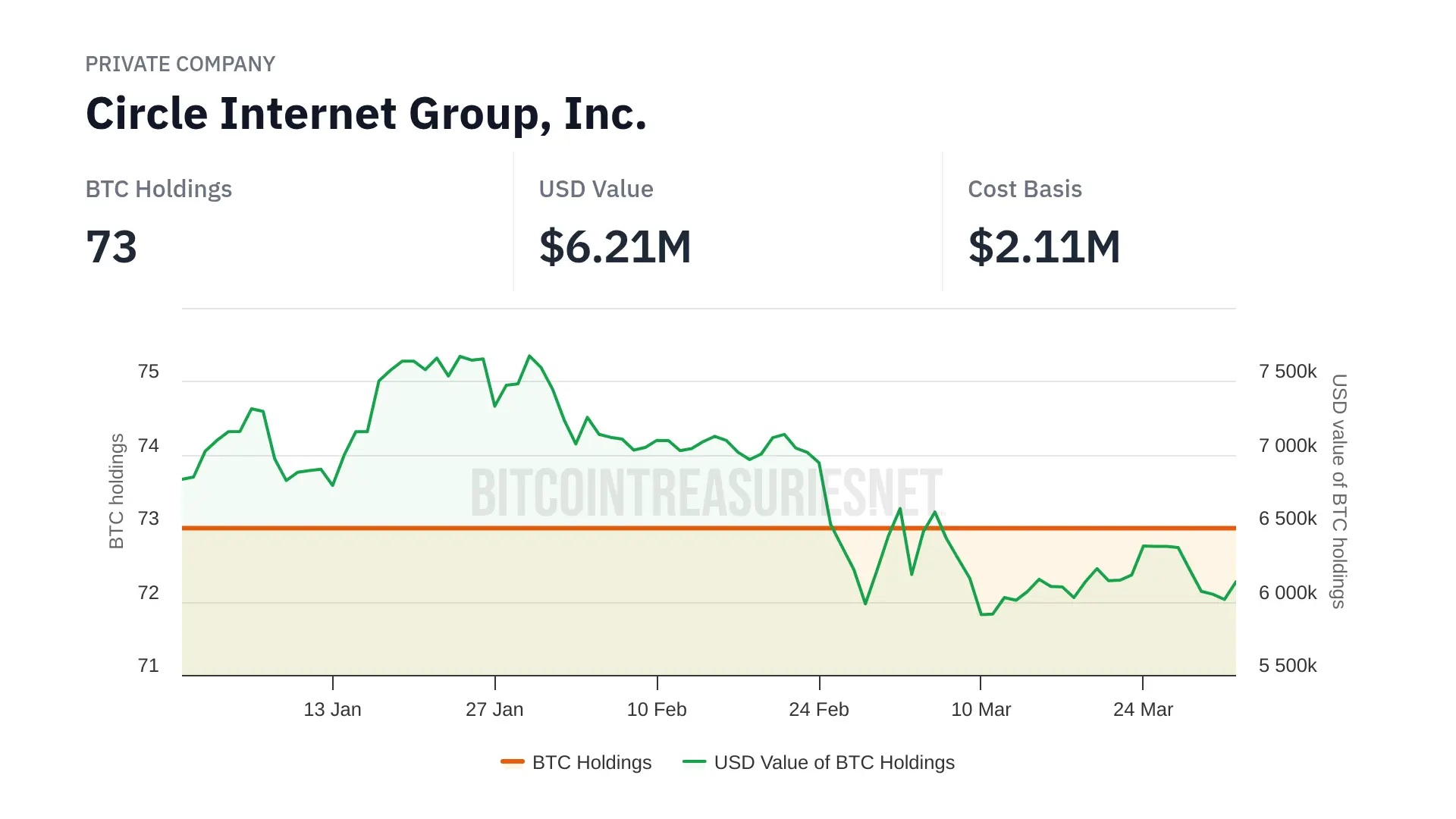Click the PRIVATE COMPANY category label
The width and height of the screenshot is (1456, 819).
pyautogui.click(x=180, y=64)
